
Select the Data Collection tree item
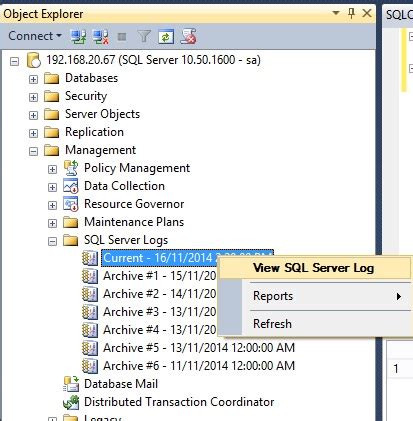point(124,186)
